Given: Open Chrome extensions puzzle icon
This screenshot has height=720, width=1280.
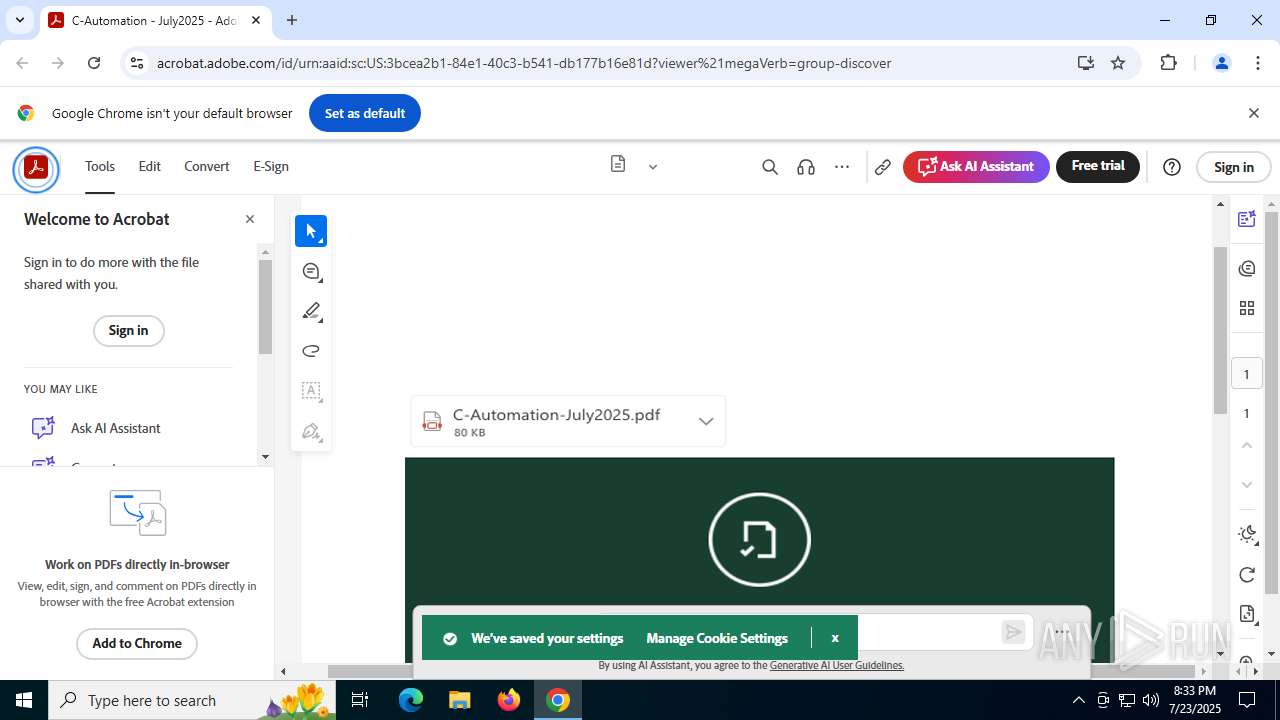Looking at the screenshot, I should (1168, 63).
